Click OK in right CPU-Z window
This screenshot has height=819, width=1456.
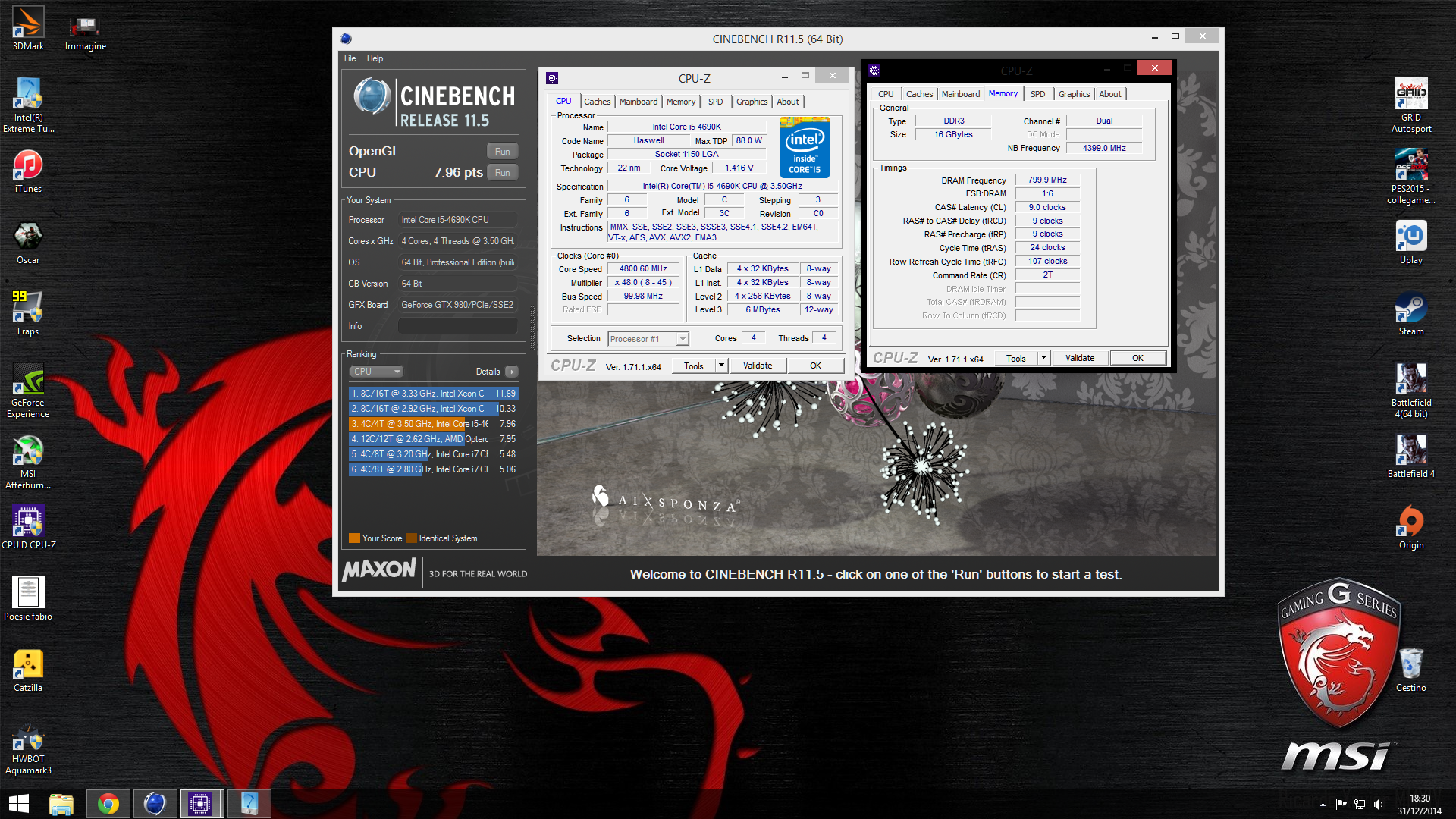click(1137, 358)
